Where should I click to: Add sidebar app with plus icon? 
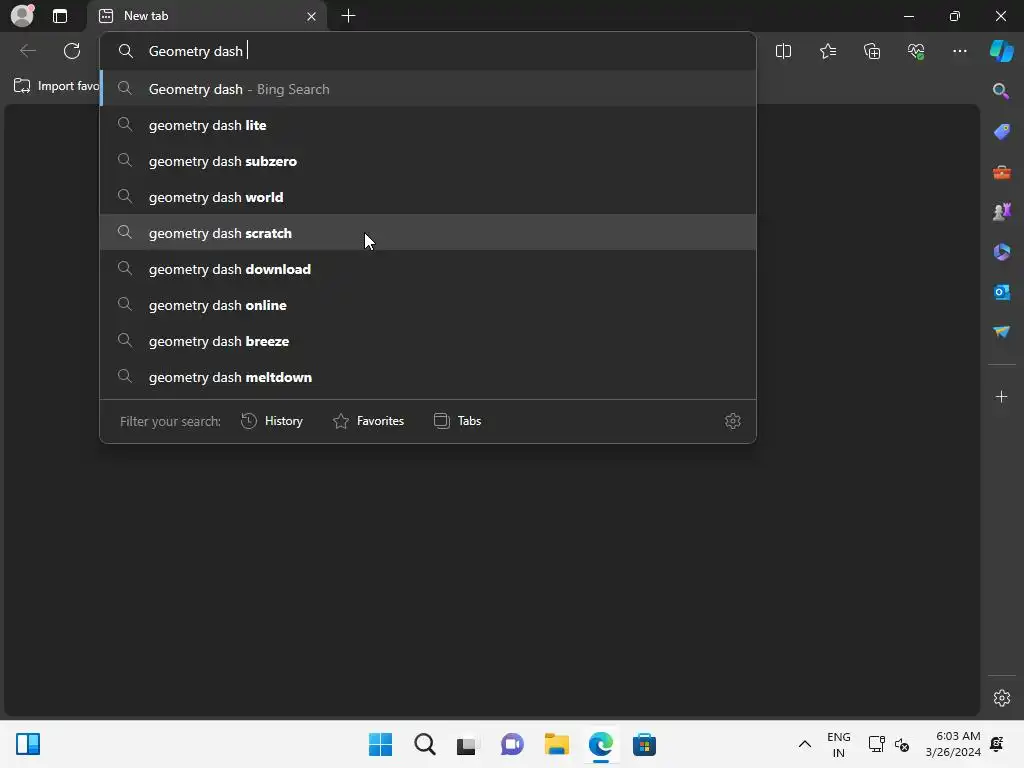[1001, 396]
